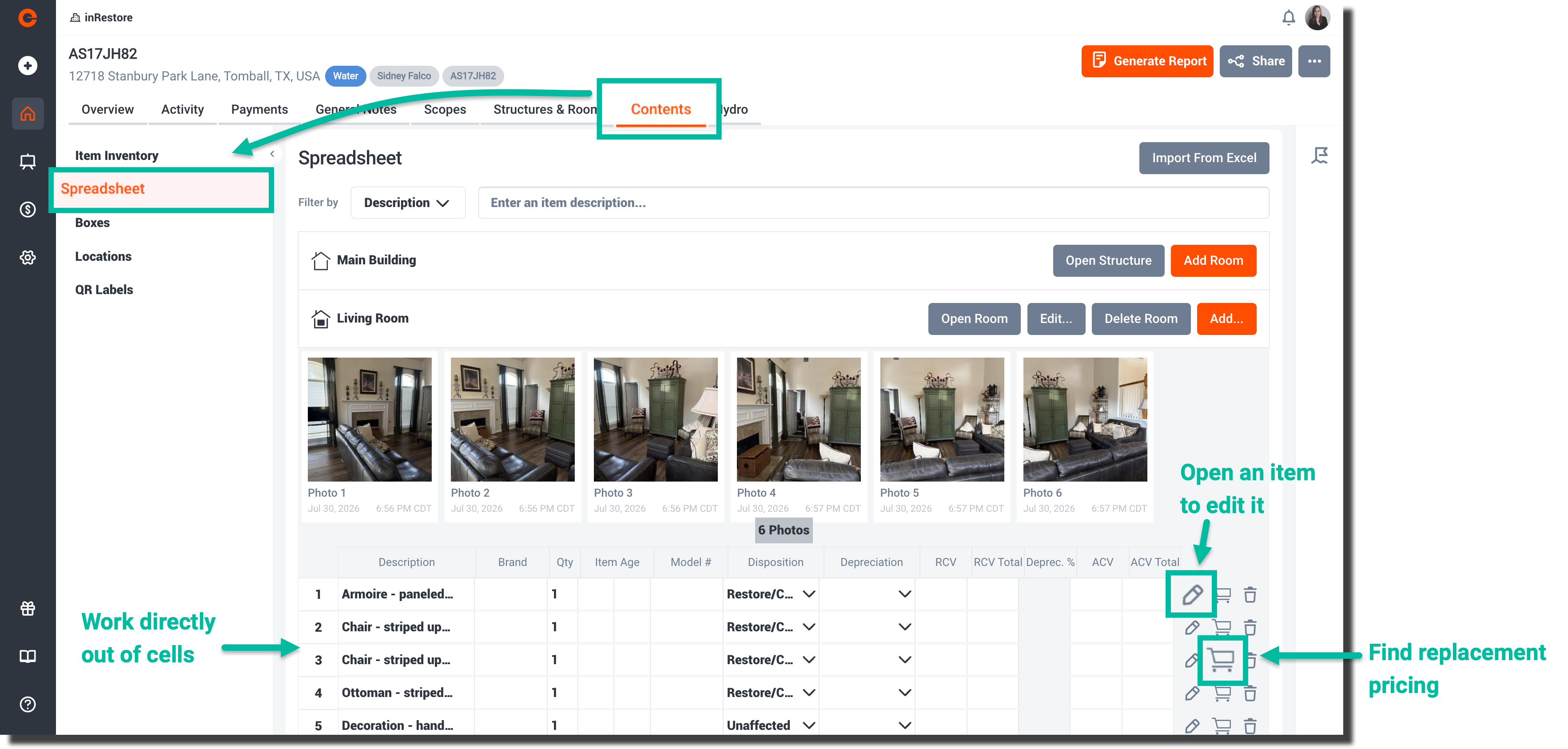Click Generate Report button
Image resolution: width=1568 pixels, height=749 pixels.
[x=1147, y=61]
